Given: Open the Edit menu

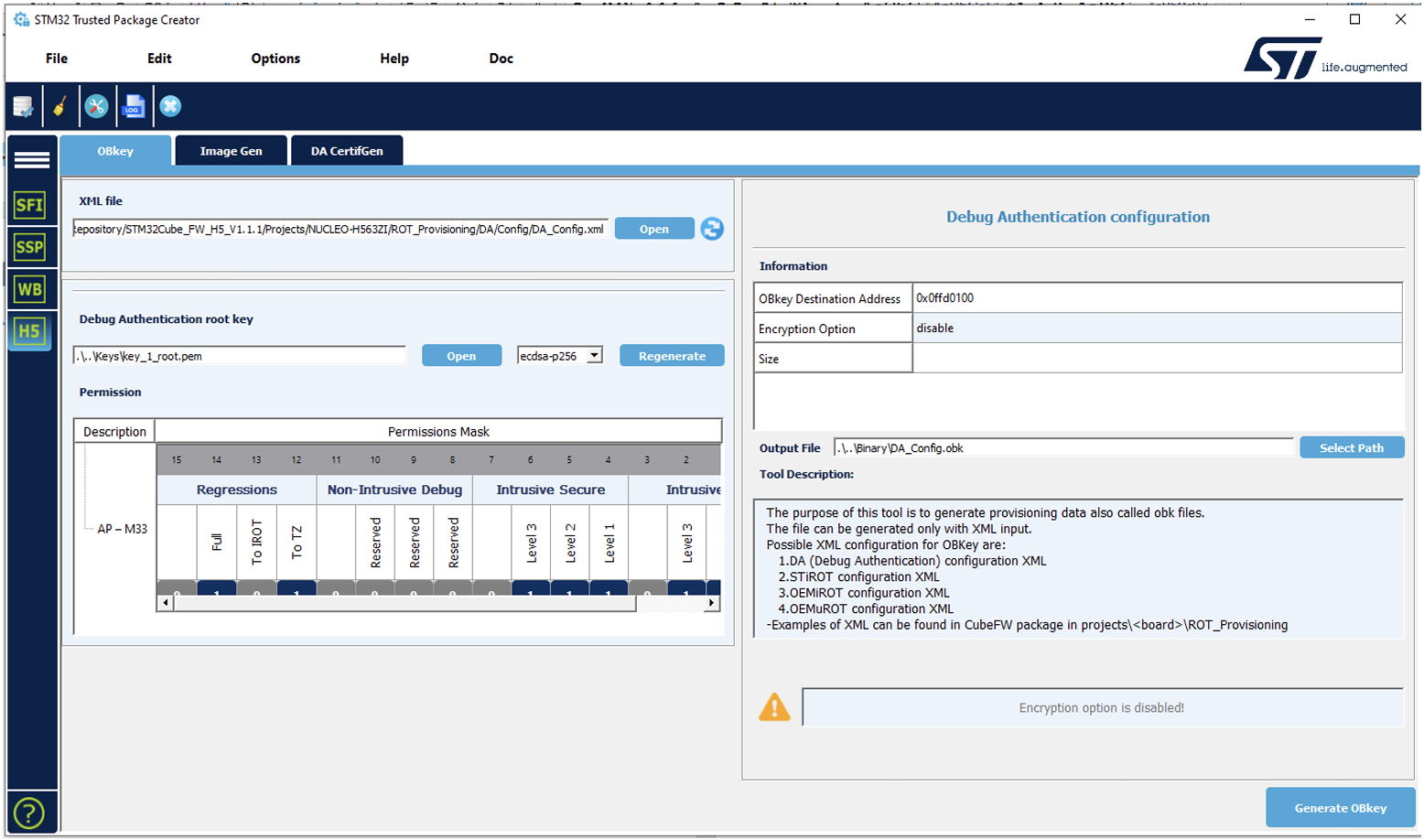Looking at the screenshot, I should [x=159, y=59].
